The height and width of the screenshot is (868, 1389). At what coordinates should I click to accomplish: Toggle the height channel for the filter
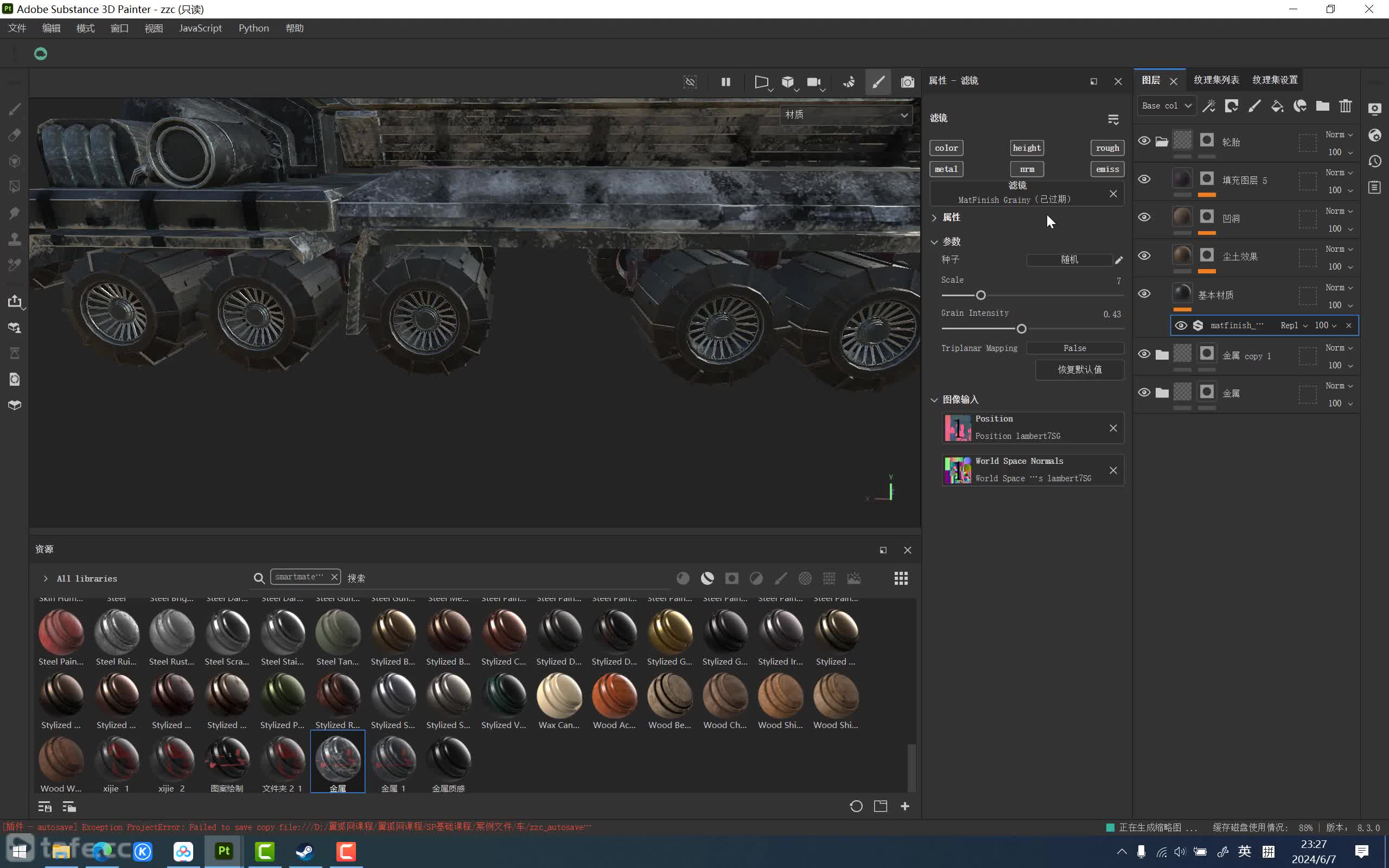[1027, 148]
